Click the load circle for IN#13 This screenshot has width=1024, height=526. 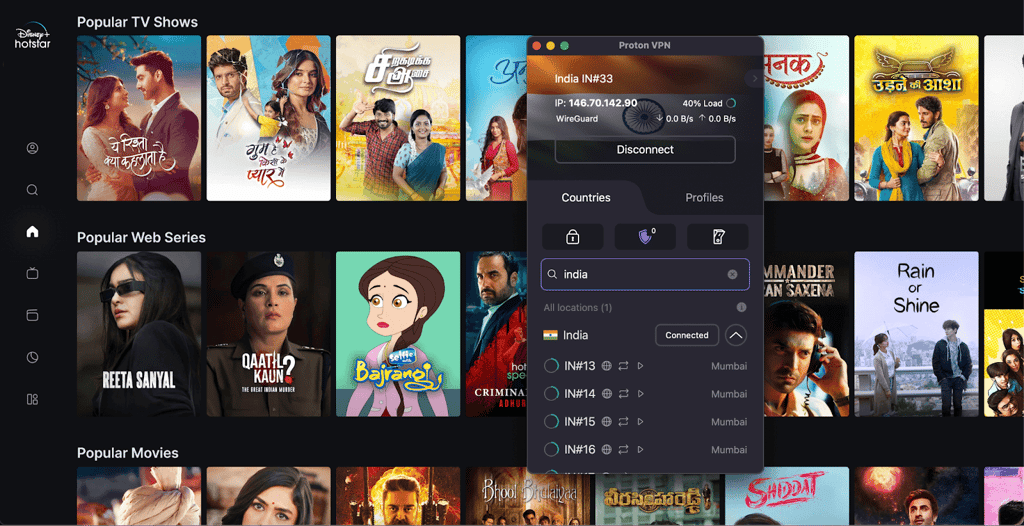tap(551, 366)
